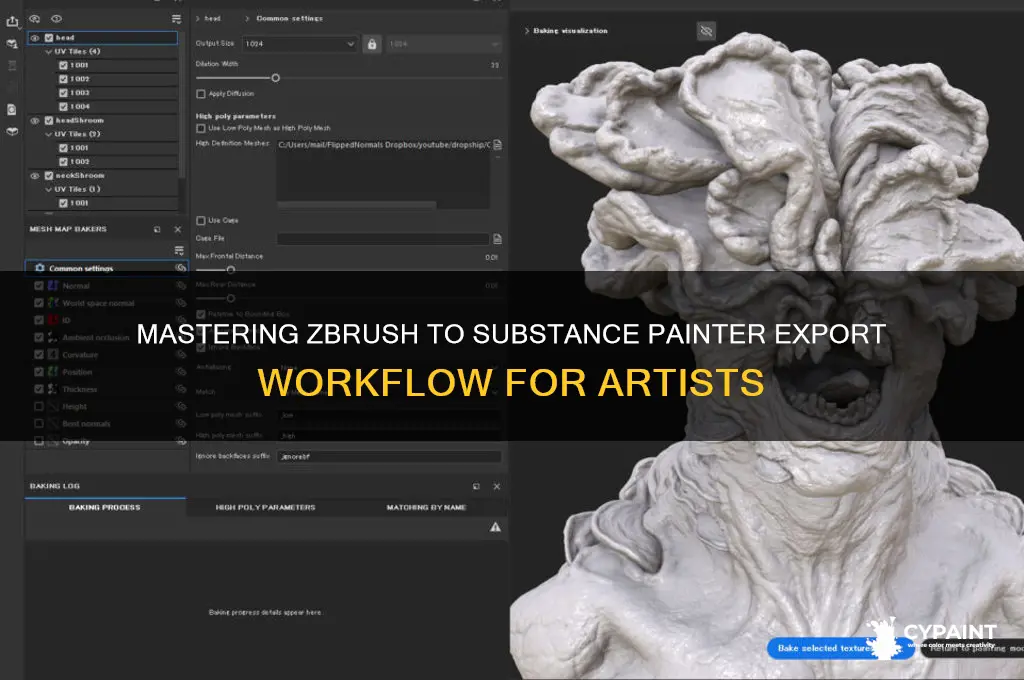Enable the Use Cage checkbox
The image size is (1024, 680).
(201, 220)
